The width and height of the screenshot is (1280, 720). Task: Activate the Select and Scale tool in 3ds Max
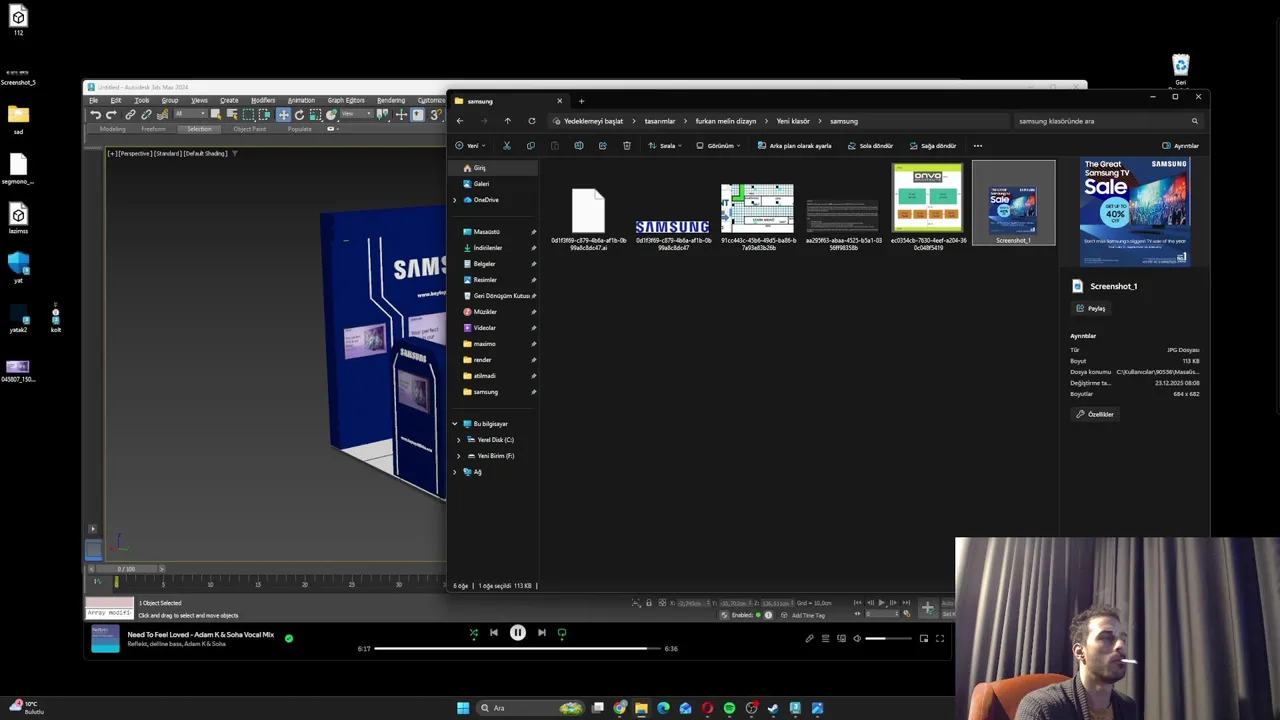tap(315, 115)
